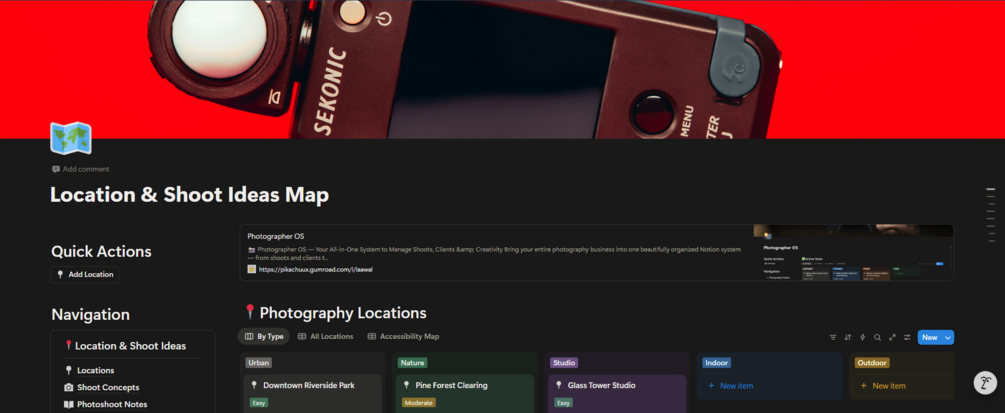
Task: Open the view settings sliders icon
Action: click(x=907, y=337)
